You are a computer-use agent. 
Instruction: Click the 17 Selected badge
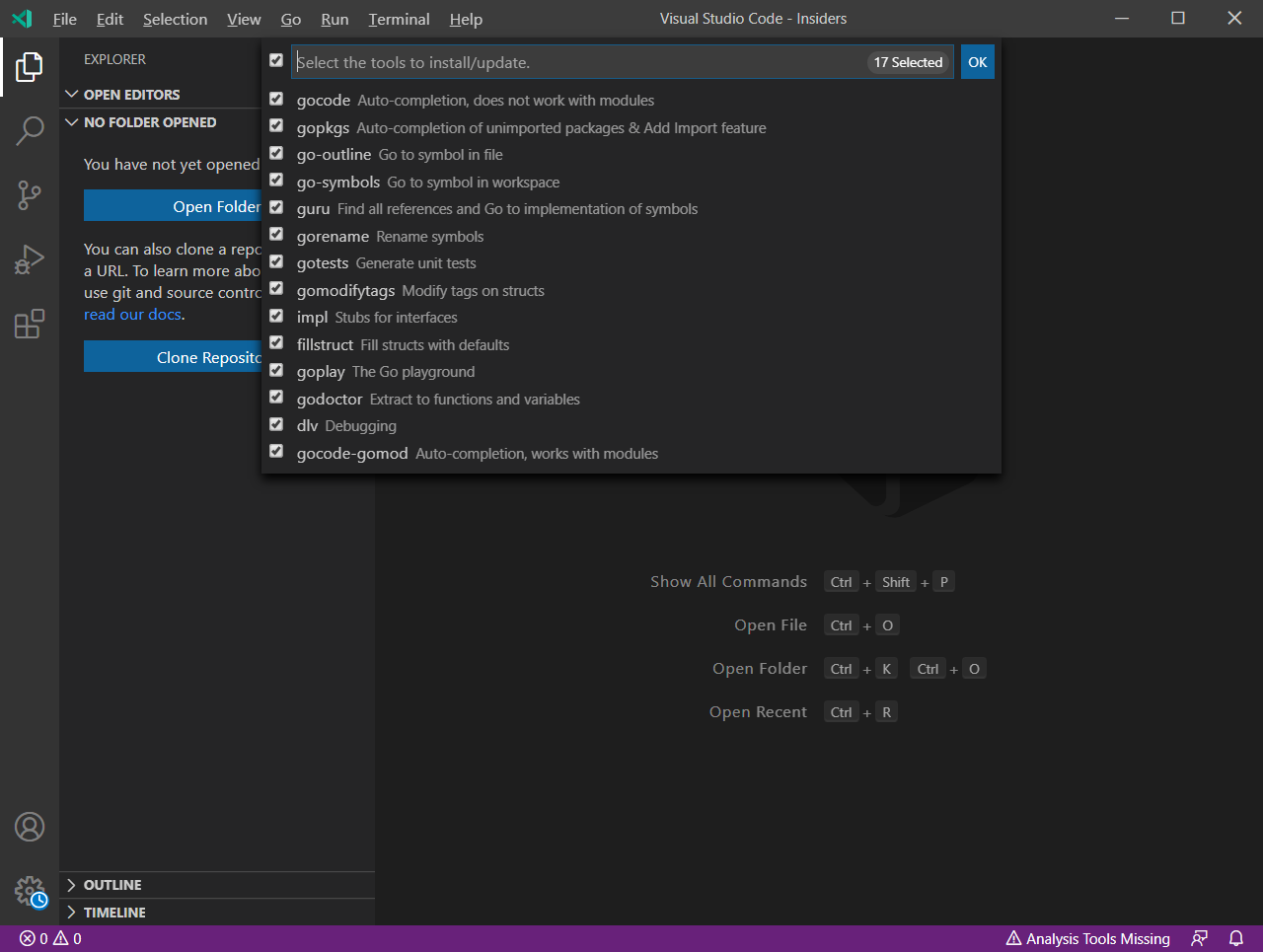(x=908, y=62)
